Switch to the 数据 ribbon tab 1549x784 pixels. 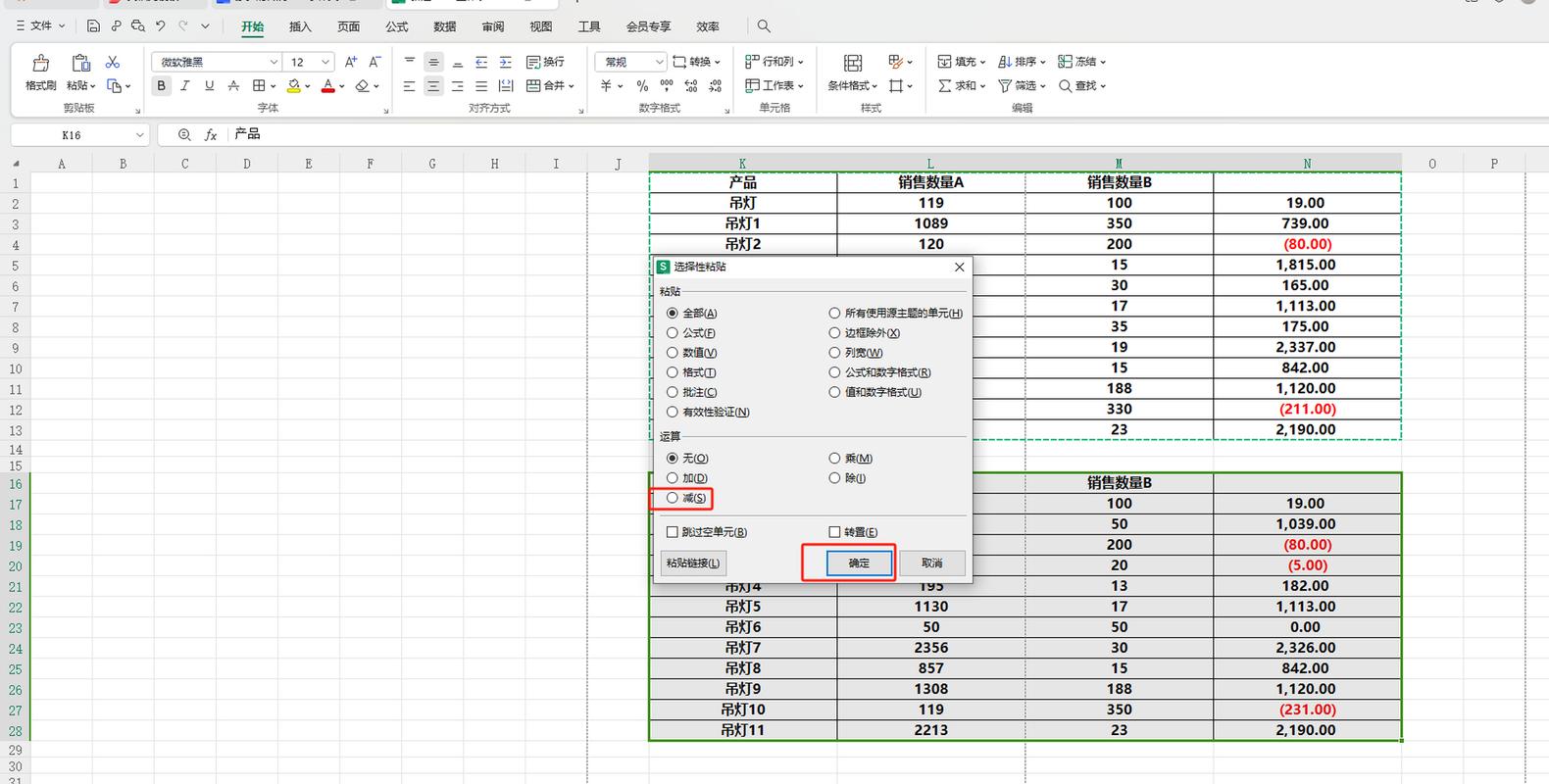pyautogui.click(x=445, y=26)
